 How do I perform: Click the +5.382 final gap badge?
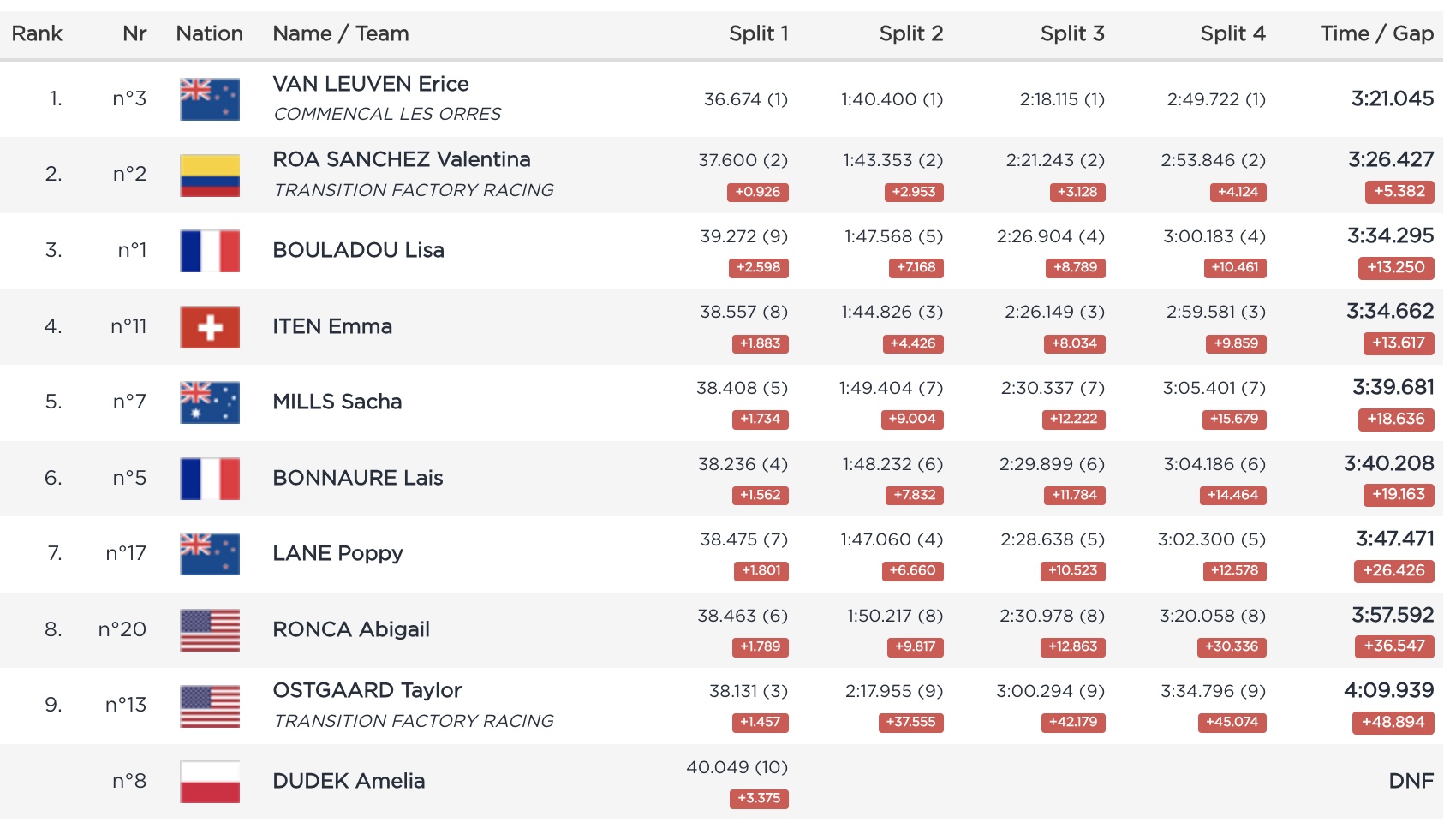coord(1399,192)
